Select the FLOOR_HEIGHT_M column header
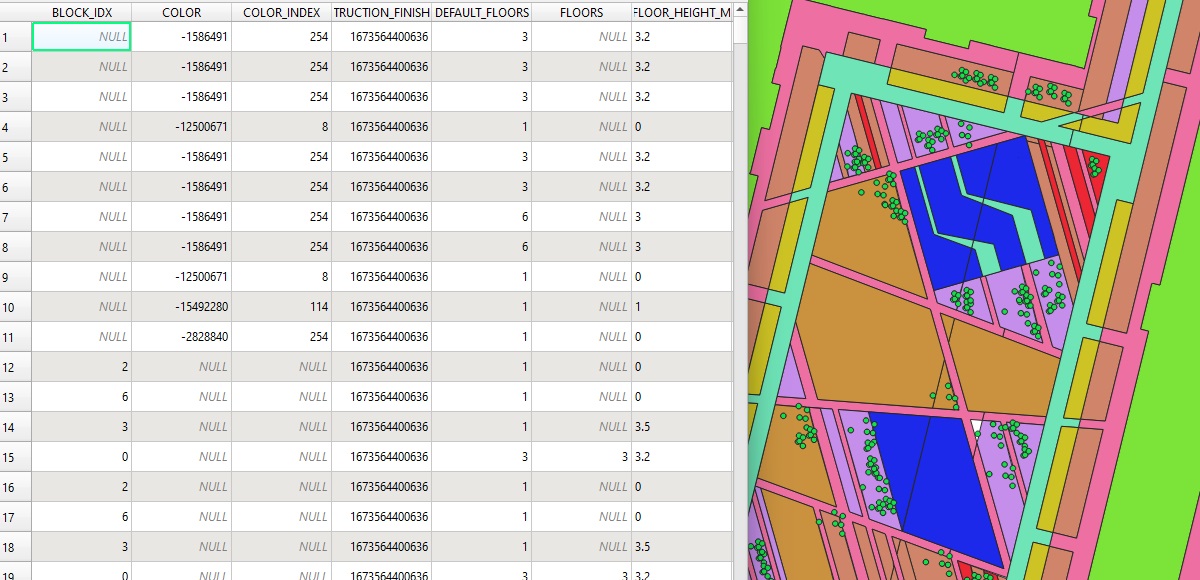The image size is (1200, 580). click(682, 12)
